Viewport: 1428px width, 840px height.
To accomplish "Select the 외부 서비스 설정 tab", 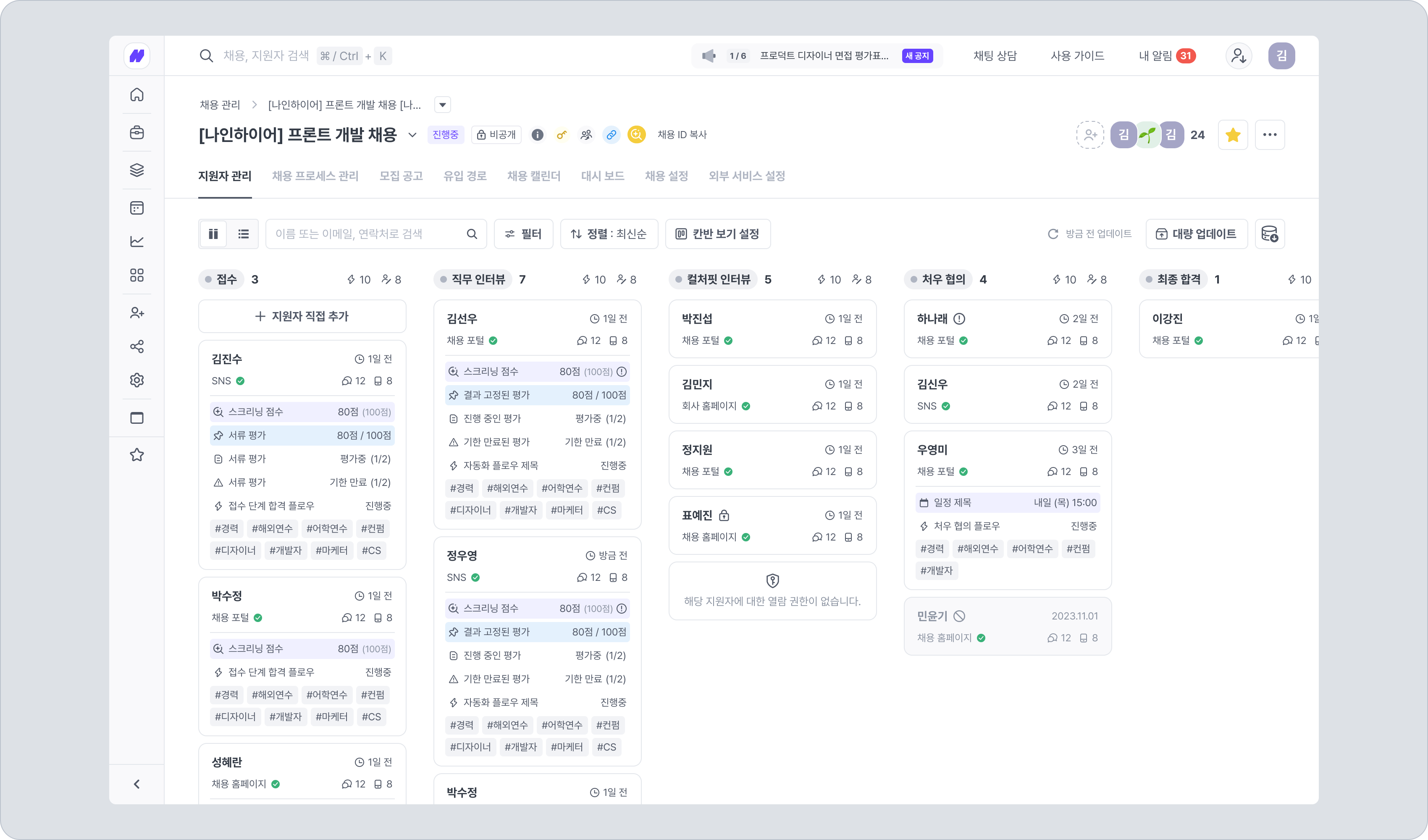I will [746, 176].
